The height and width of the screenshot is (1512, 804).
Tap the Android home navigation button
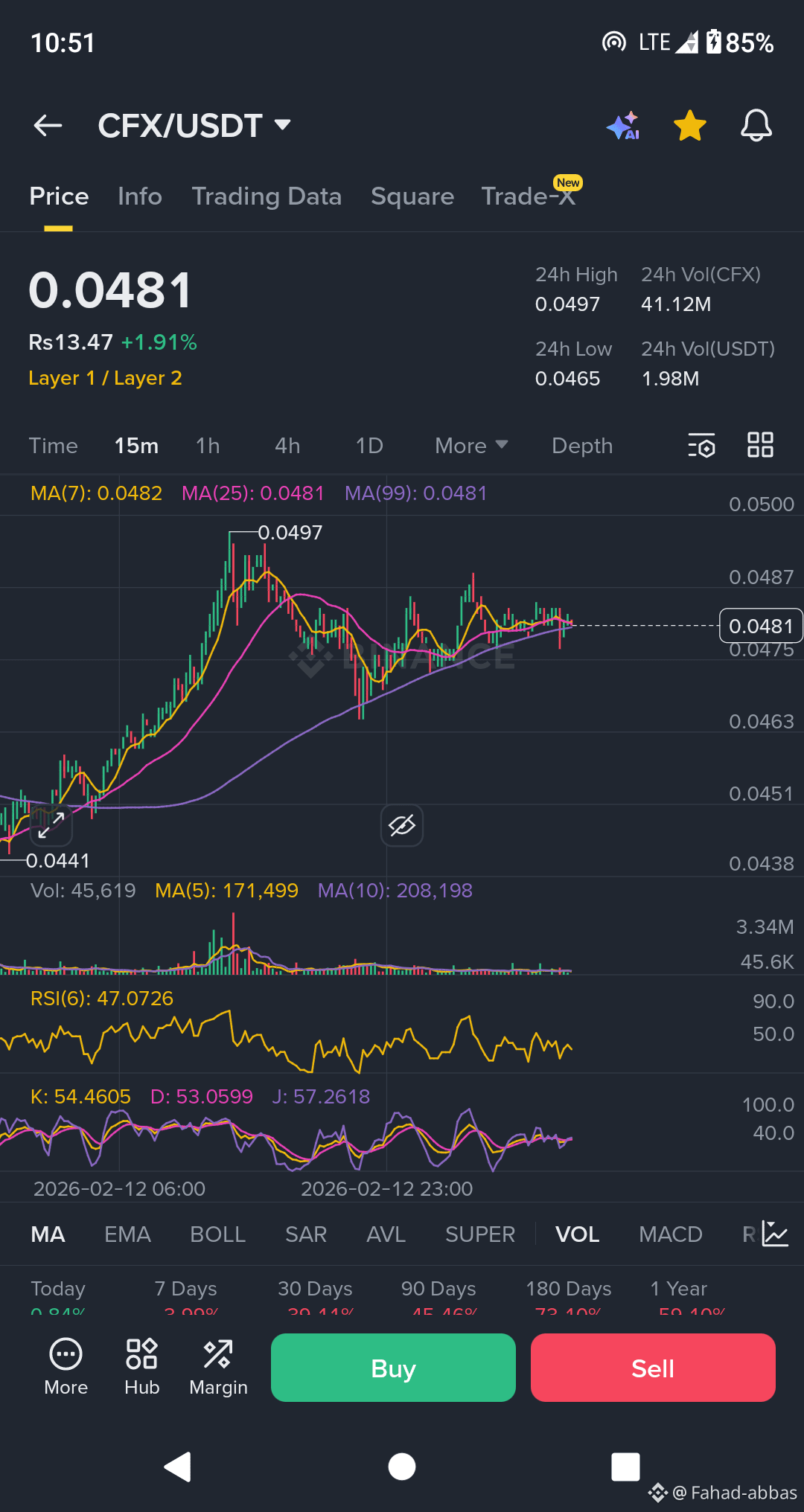(x=402, y=1467)
